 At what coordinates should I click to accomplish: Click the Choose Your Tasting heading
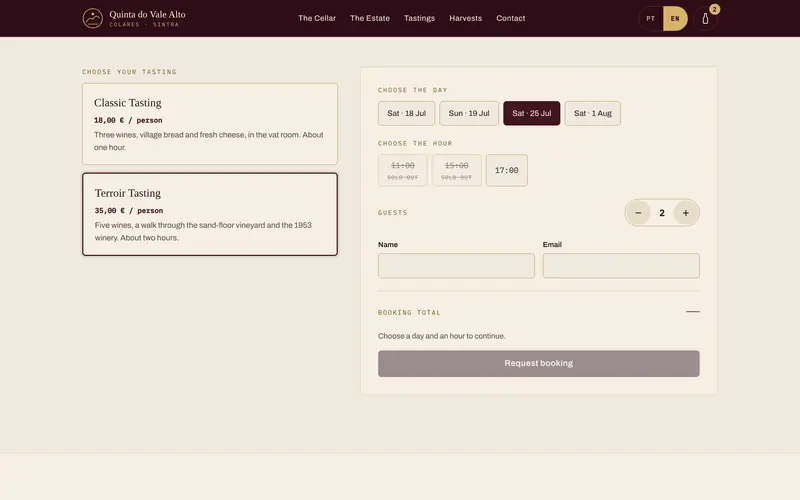130,72
